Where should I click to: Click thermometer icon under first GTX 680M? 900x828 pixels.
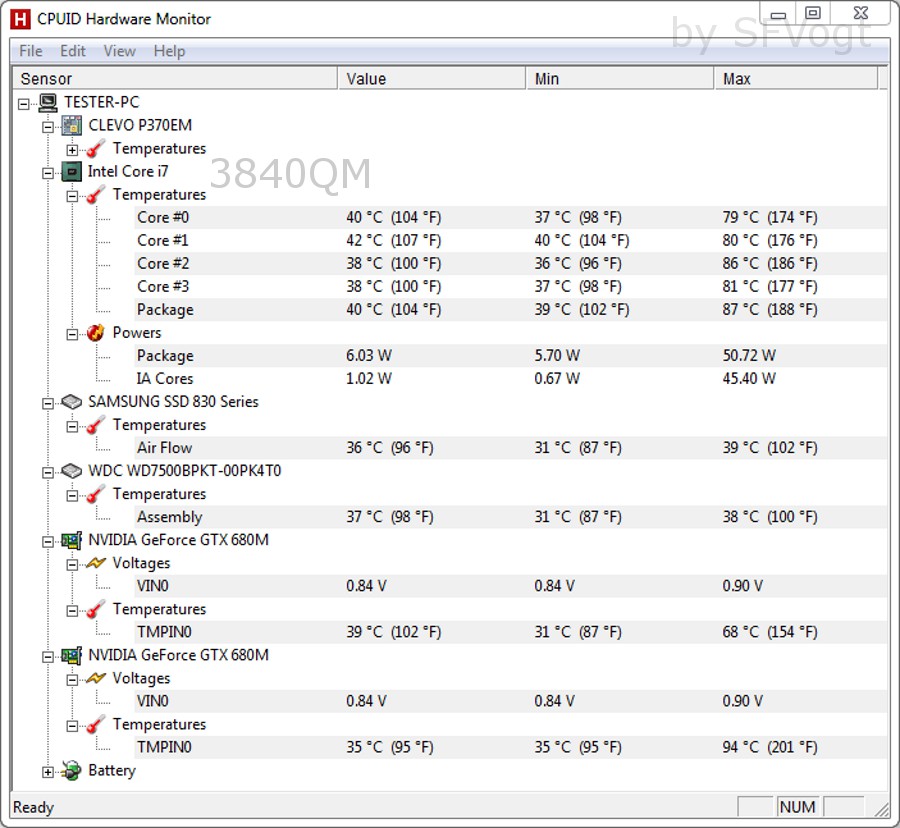(x=96, y=609)
